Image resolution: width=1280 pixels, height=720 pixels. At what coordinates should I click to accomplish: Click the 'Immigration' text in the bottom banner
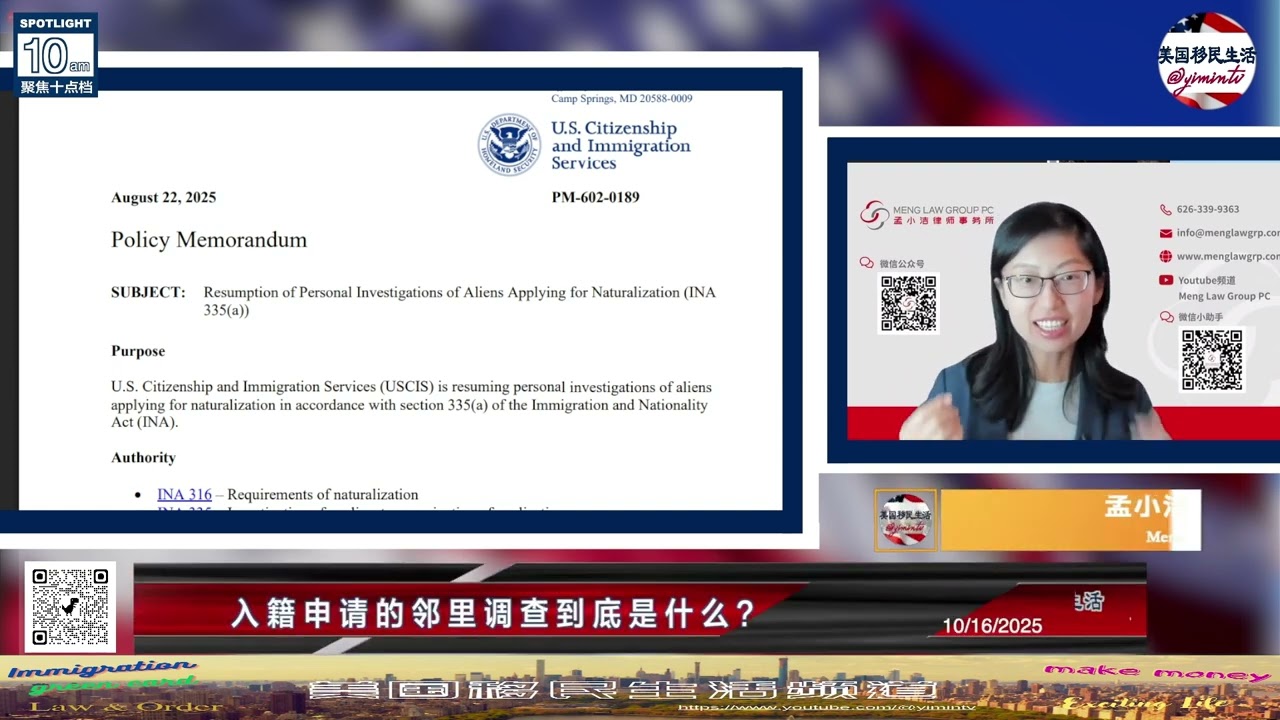pyautogui.click(x=102, y=669)
